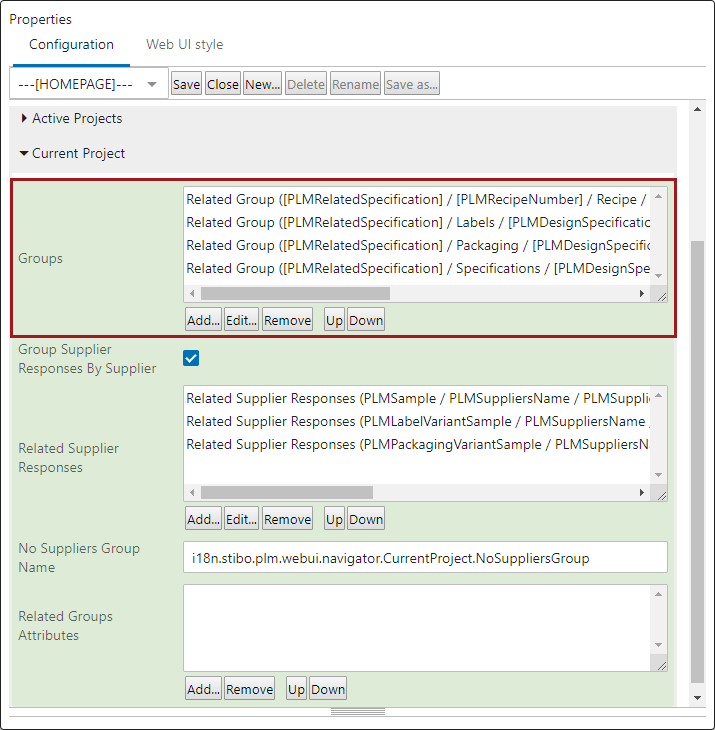Click Remove under Related Supplier Responses

click(x=287, y=519)
